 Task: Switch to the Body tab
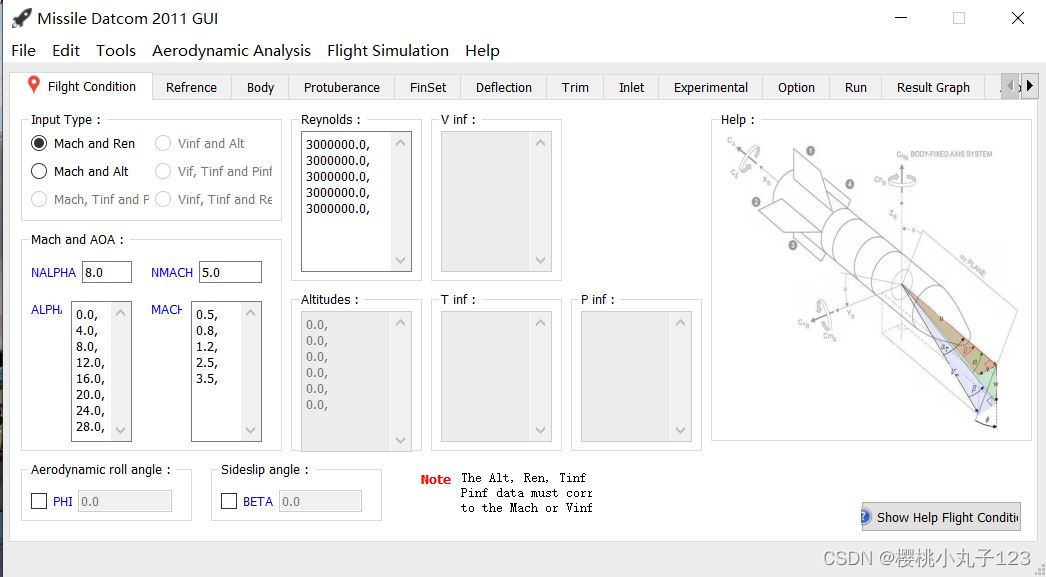pyautogui.click(x=260, y=87)
